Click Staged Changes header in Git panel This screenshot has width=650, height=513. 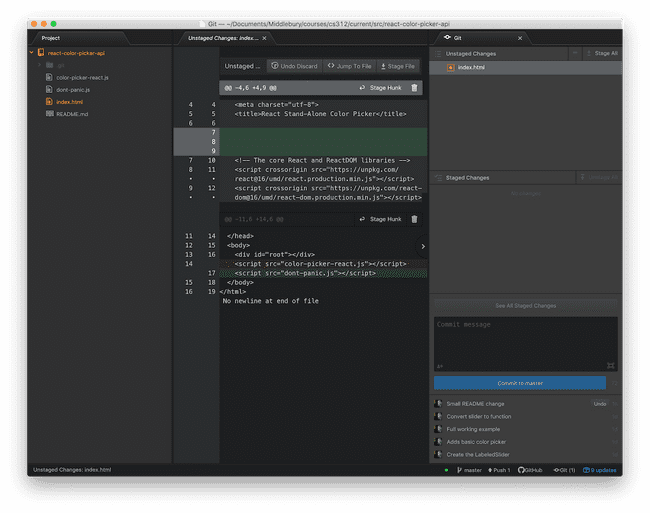[x=467, y=178]
